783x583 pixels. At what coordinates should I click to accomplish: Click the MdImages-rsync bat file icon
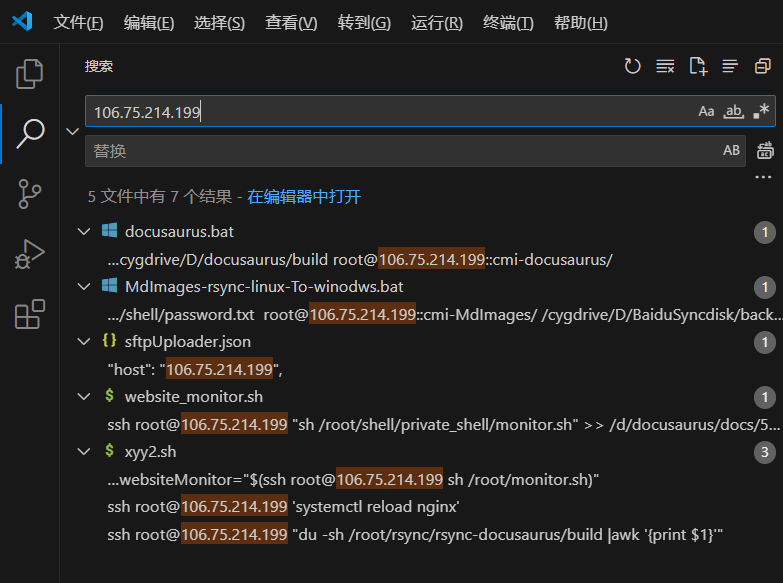109,286
